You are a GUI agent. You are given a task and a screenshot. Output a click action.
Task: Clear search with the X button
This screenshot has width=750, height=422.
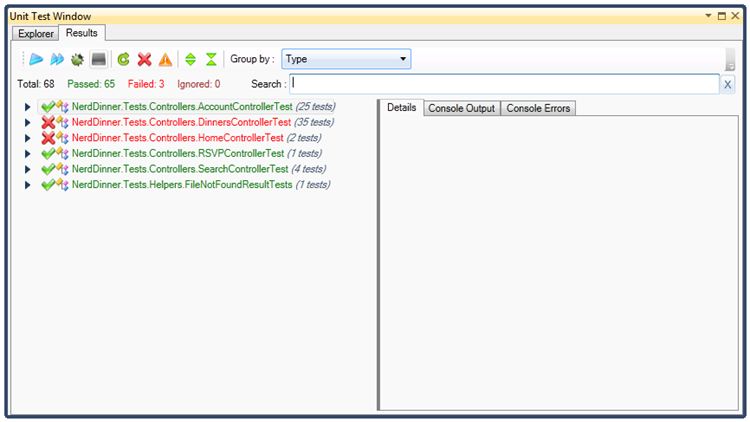point(727,85)
